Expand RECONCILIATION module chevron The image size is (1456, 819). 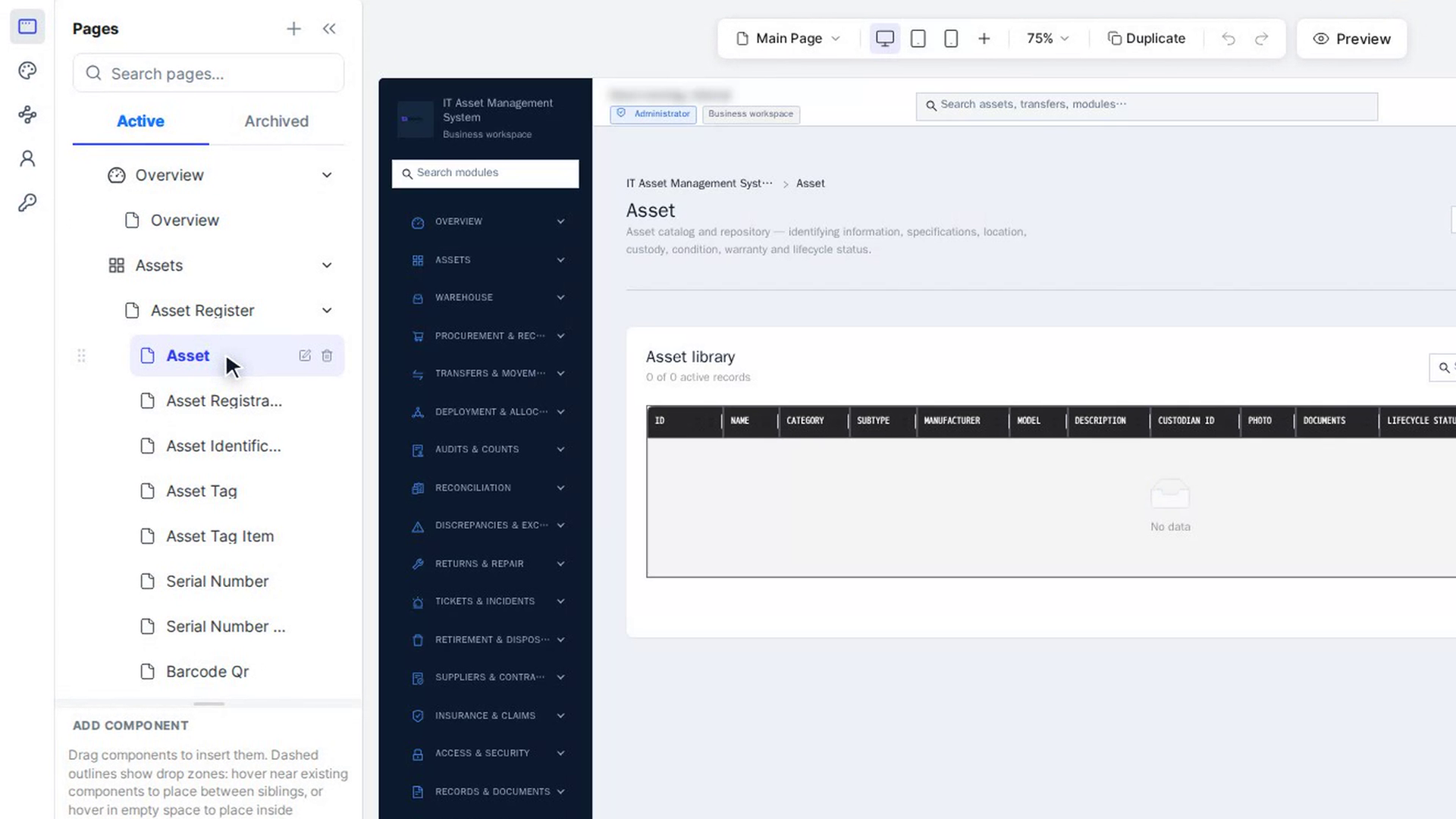tap(561, 488)
